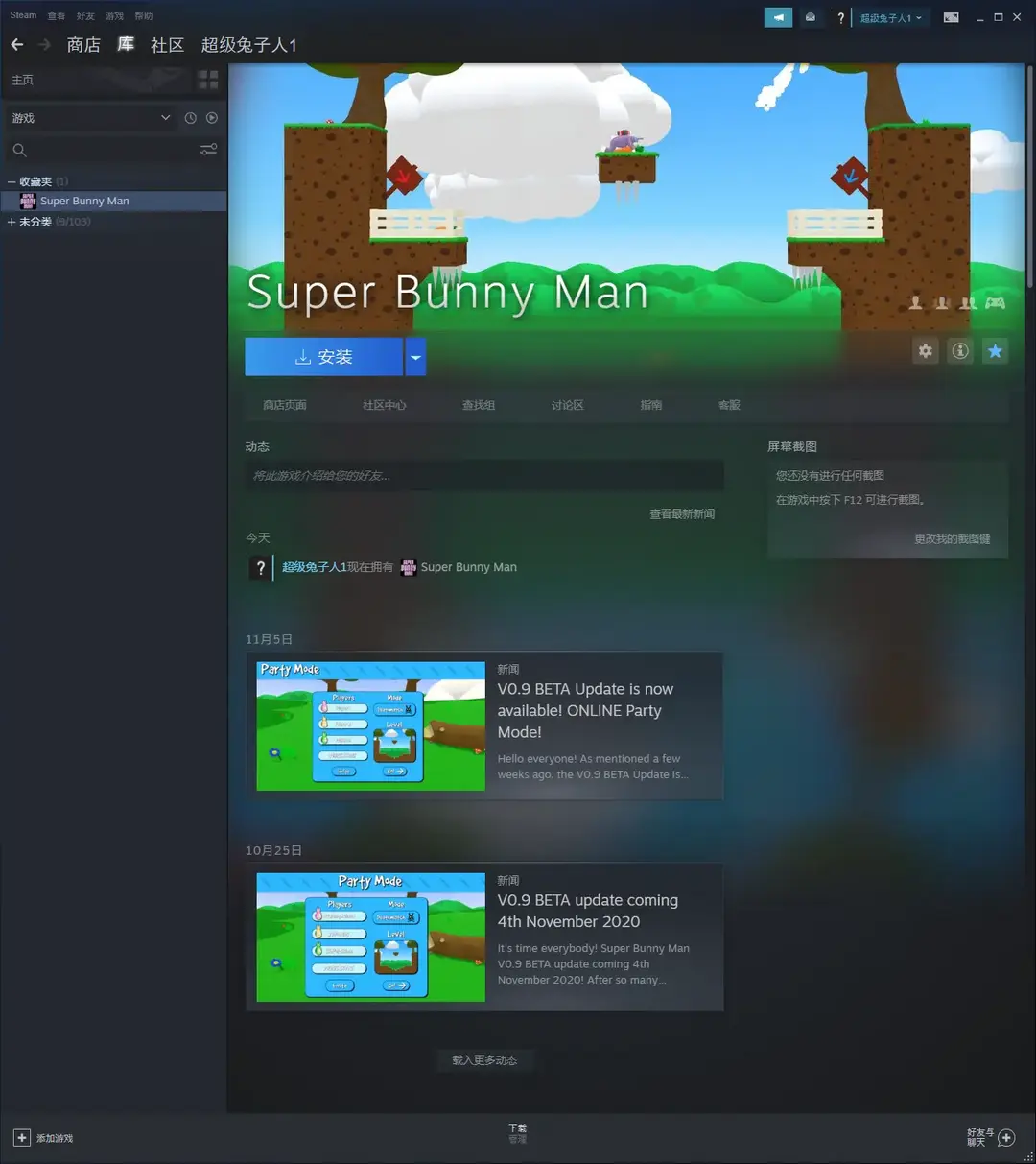Screen dimensions: 1036x1164
Task: Switch to Big Picture mode icon
Action: (951, 17)
